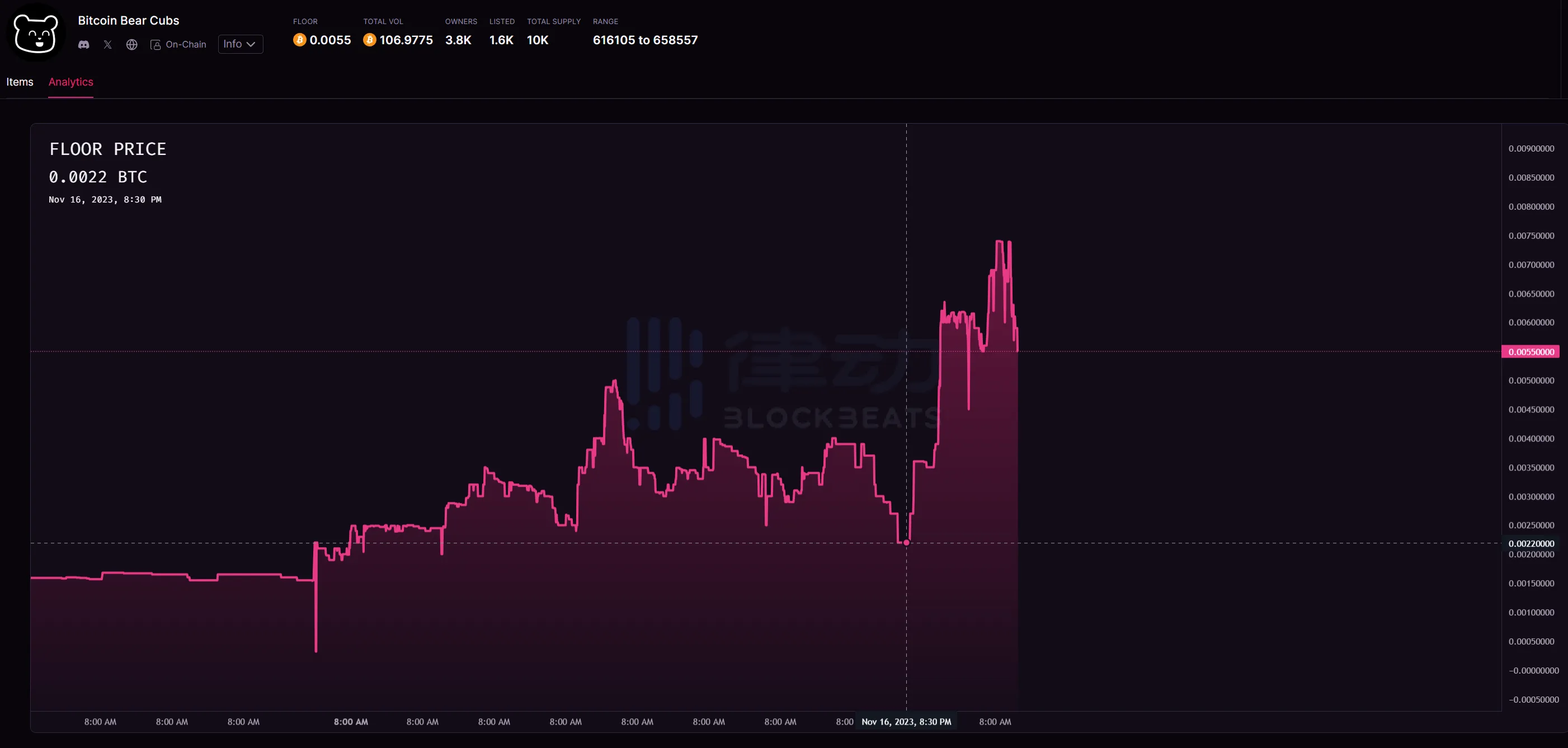The width and height of the screenshot is (1568, 748).
Task: Expand the Info dropdown
Action: [x=241, y=44]
